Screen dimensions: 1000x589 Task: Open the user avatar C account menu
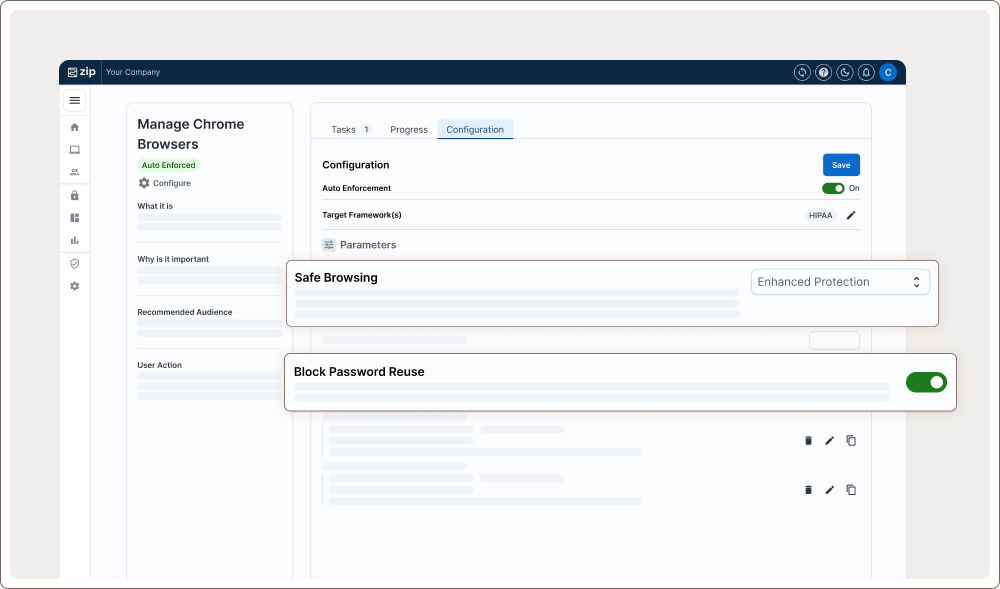click(888, 72)
